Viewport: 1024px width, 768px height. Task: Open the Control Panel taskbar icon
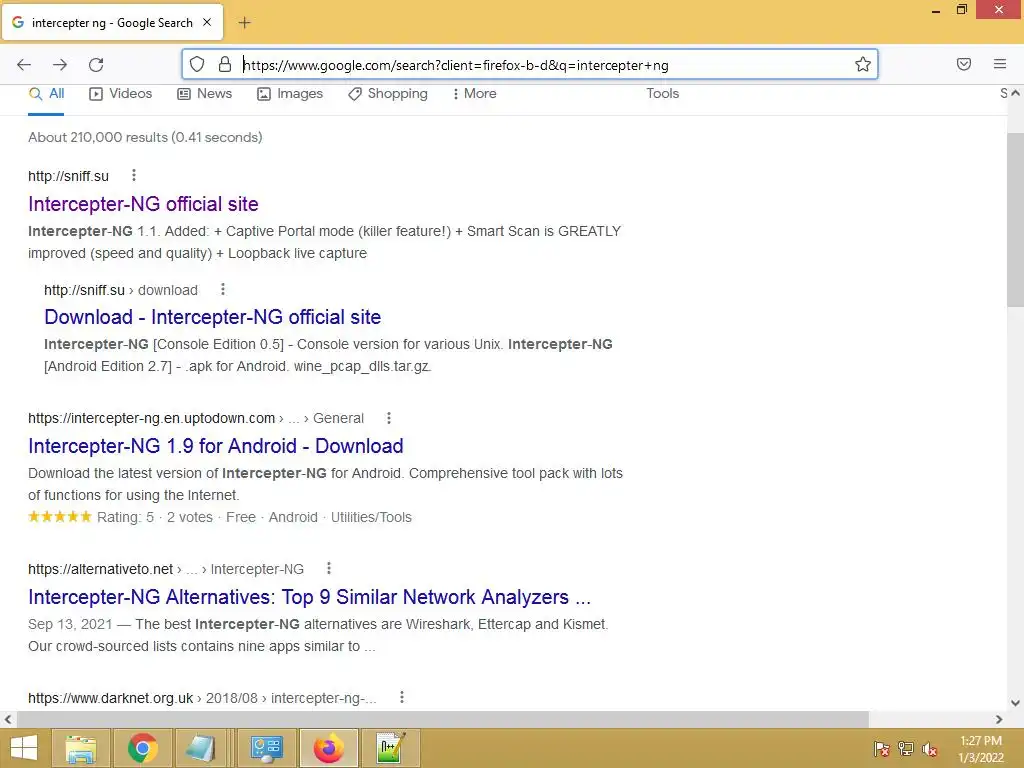tap(266, 748)
